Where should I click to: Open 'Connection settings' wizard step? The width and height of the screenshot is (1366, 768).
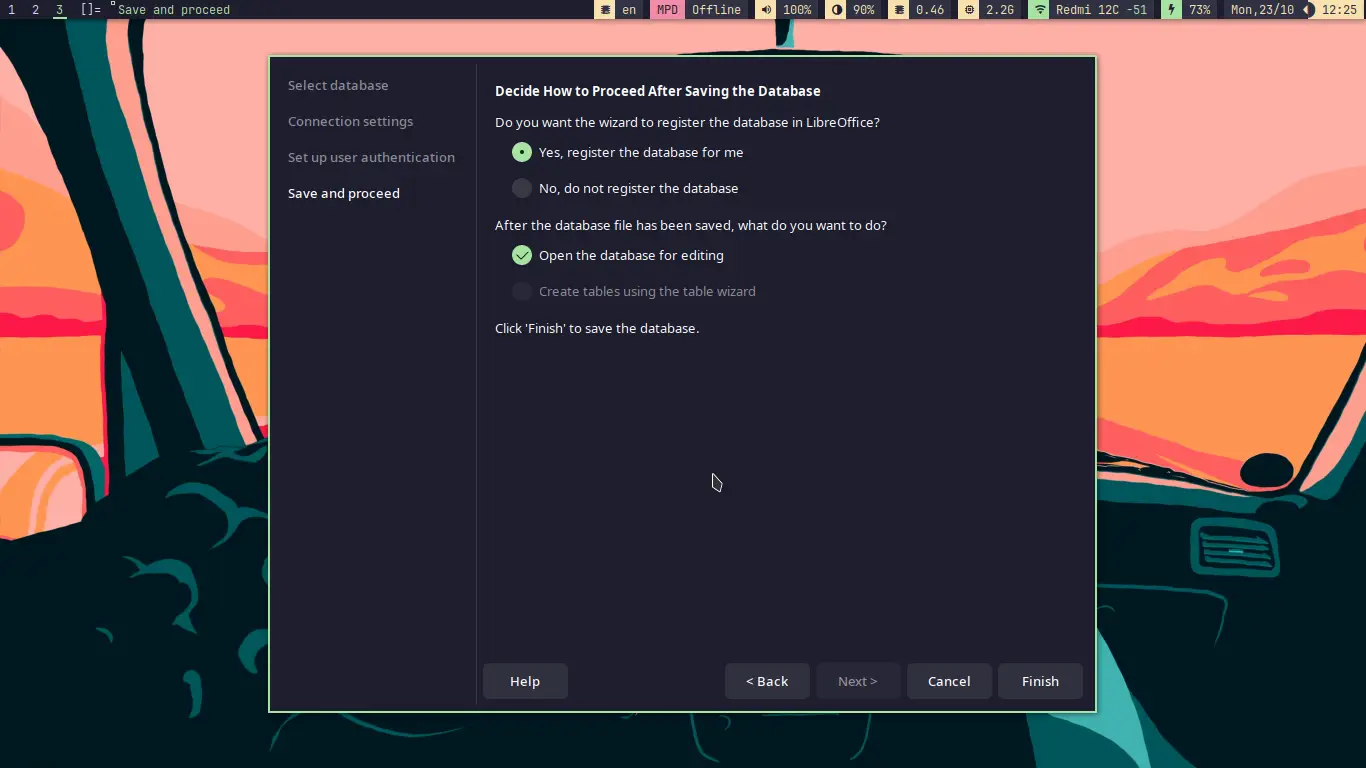pyautogui.click(x=350, y=121)
